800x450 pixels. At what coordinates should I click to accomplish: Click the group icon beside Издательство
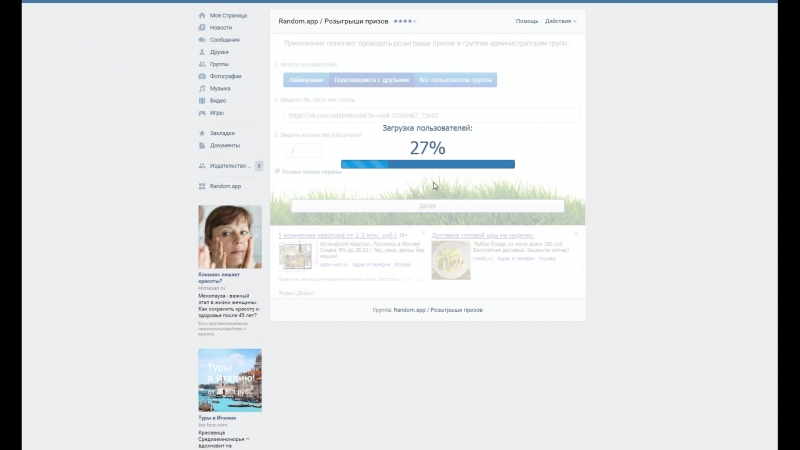pyautogui.click(x=202, y=166)
